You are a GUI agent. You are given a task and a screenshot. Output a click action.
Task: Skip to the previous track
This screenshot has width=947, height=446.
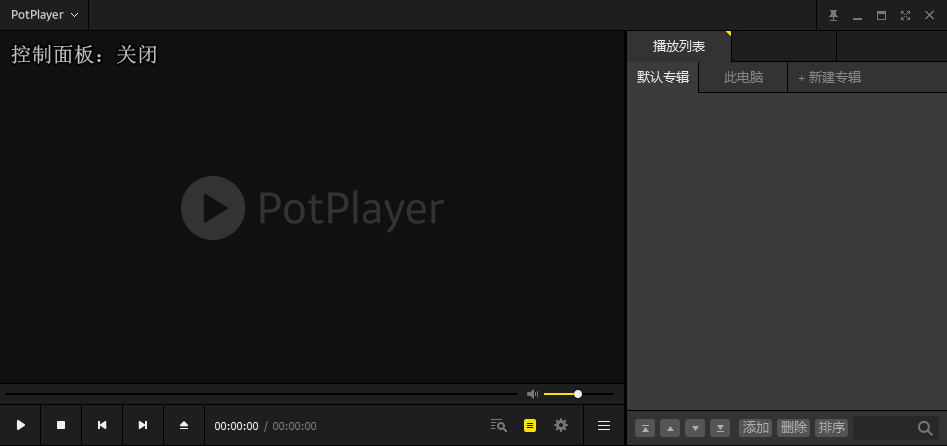coord(102,425)
